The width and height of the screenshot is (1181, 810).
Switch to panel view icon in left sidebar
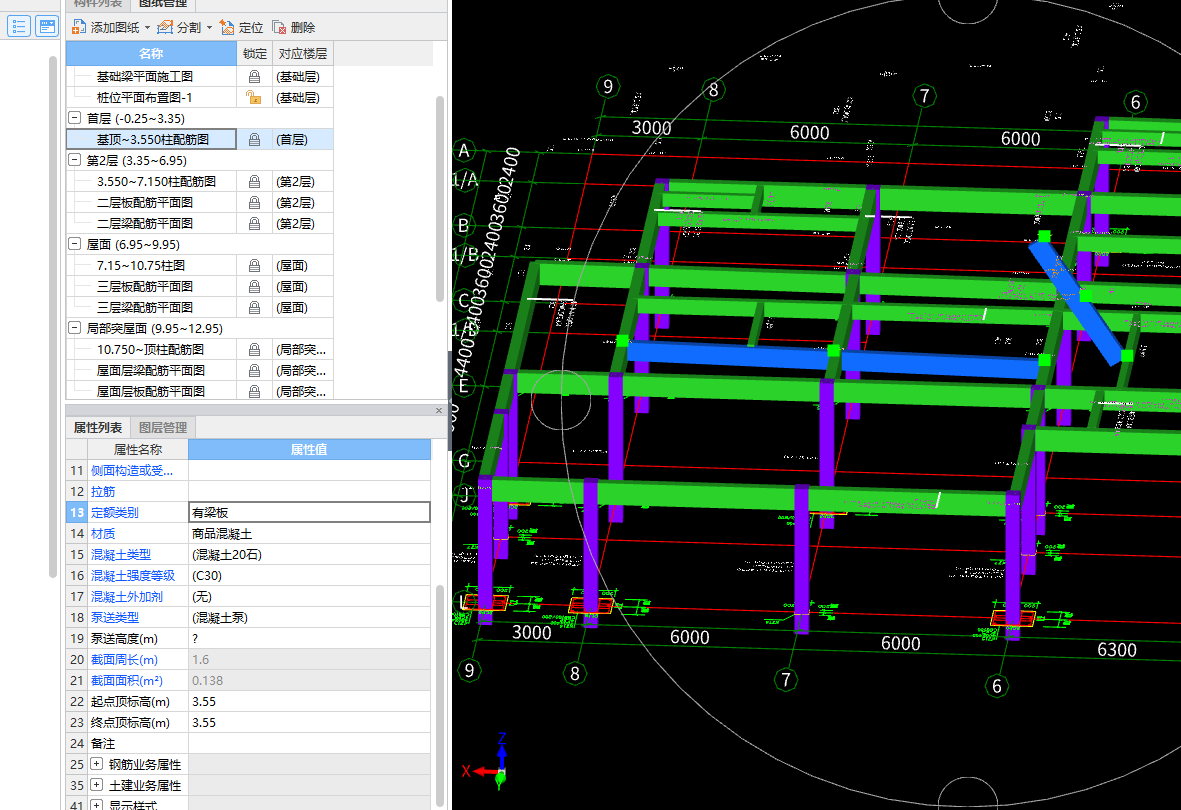tap(47, 26)
